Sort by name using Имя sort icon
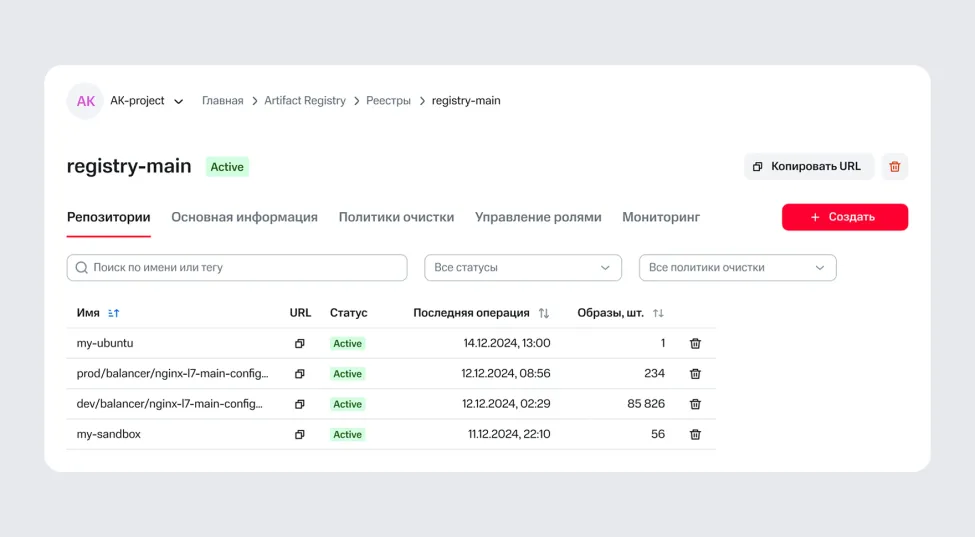The image size is (975, 537). [114, 313]
